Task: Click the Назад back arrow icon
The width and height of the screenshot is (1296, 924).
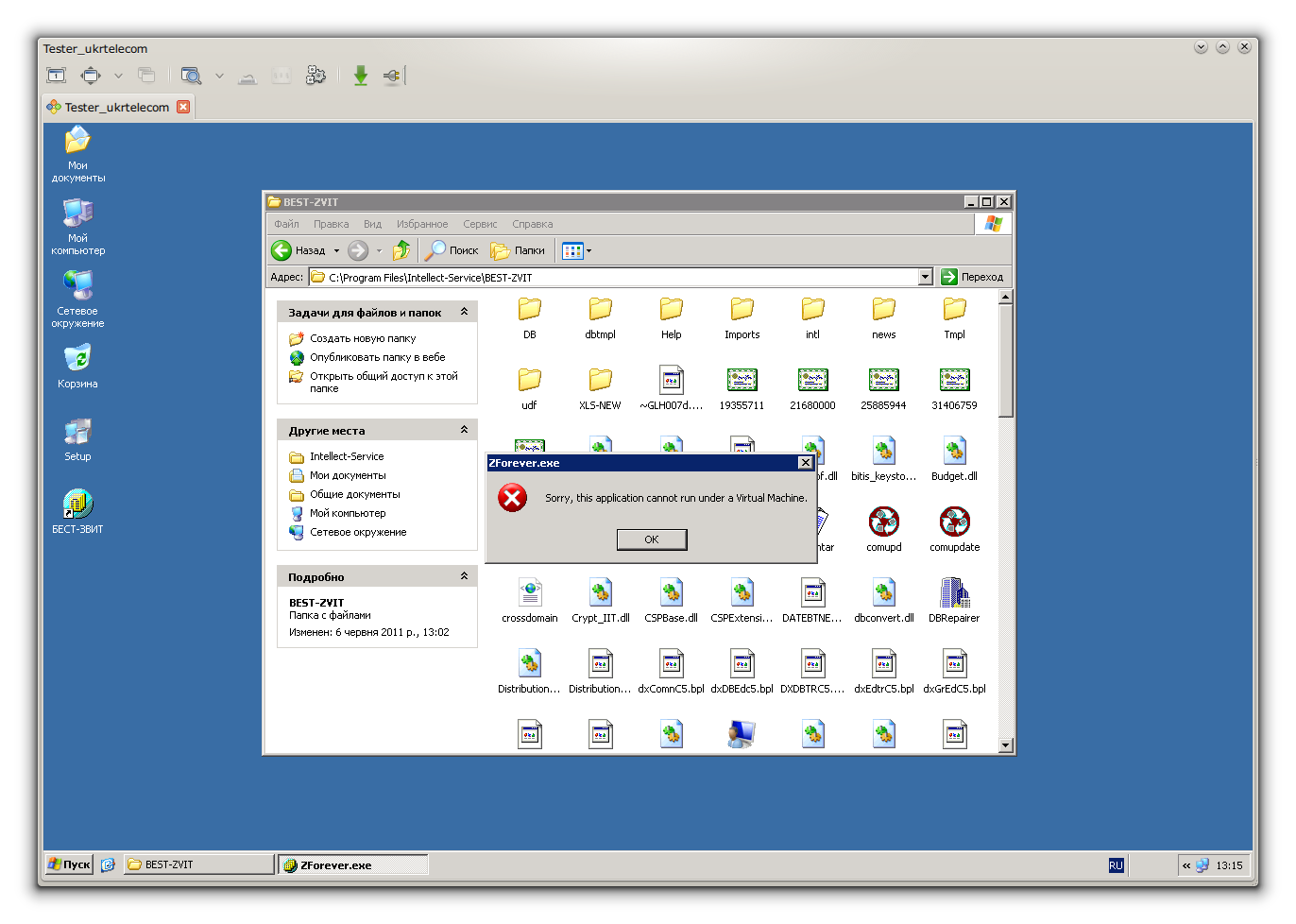Action: (281, 250)
